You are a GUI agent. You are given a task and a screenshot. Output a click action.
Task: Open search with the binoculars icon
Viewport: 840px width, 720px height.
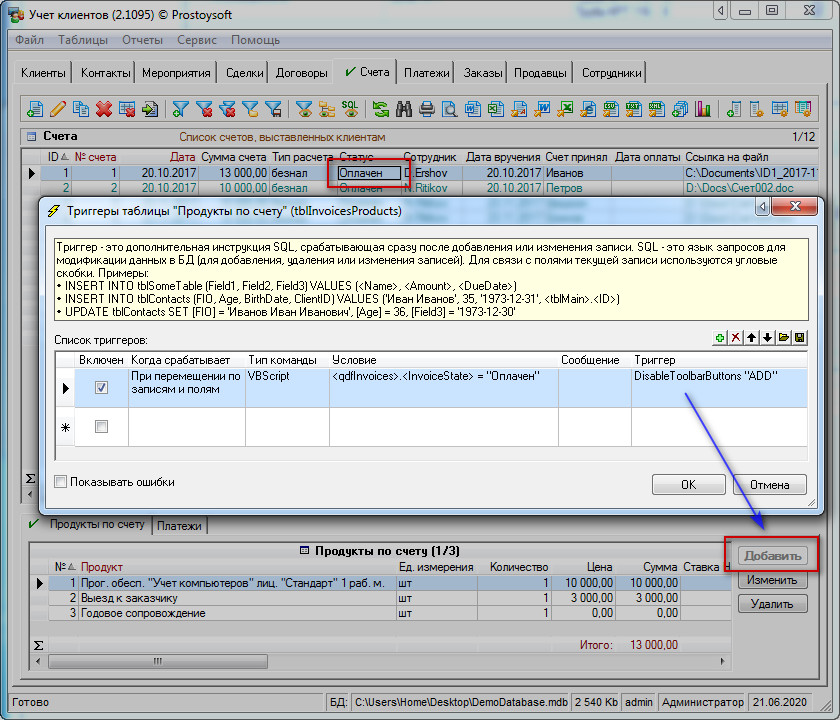coord(404,109)
